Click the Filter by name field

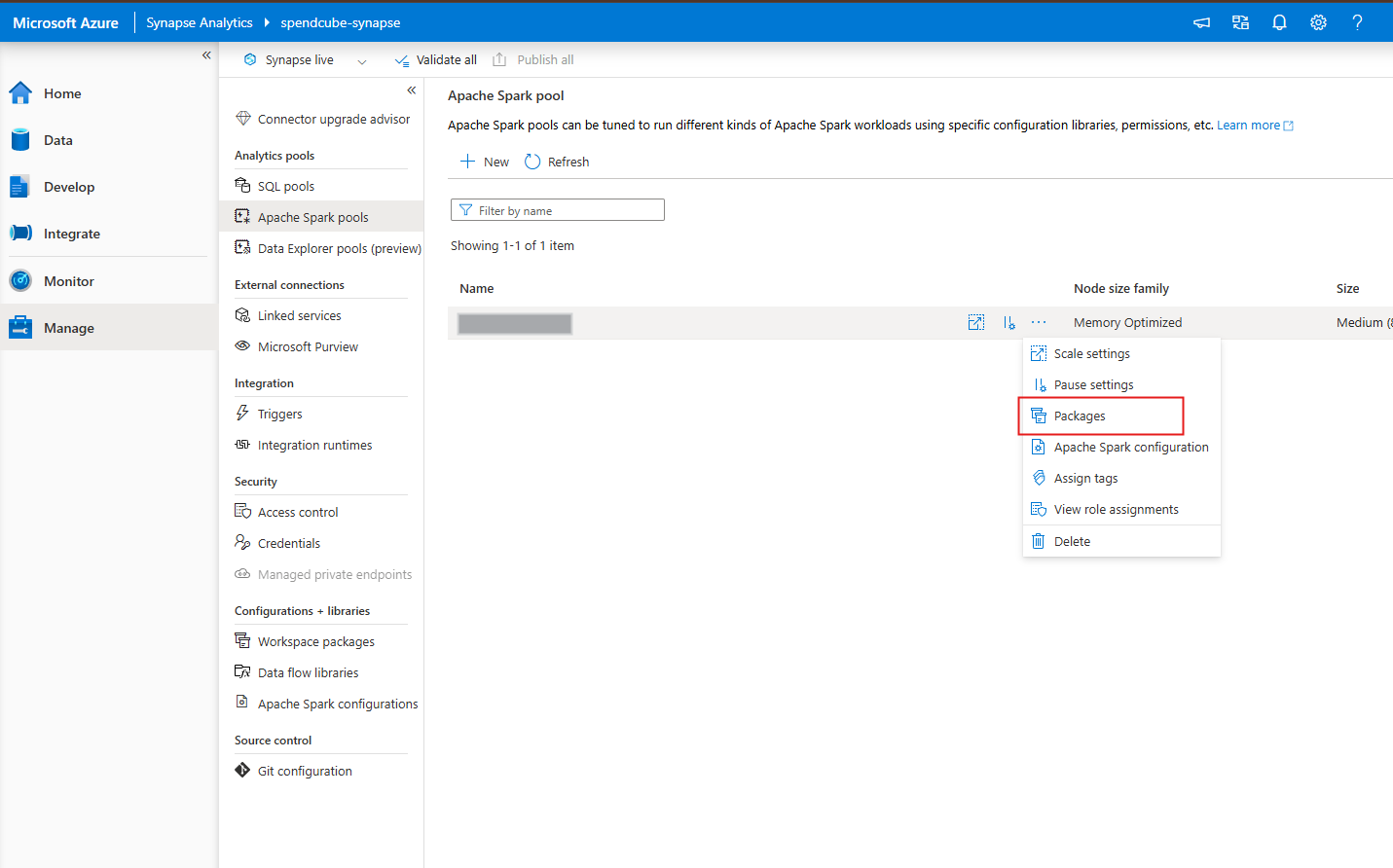[558, 210]
